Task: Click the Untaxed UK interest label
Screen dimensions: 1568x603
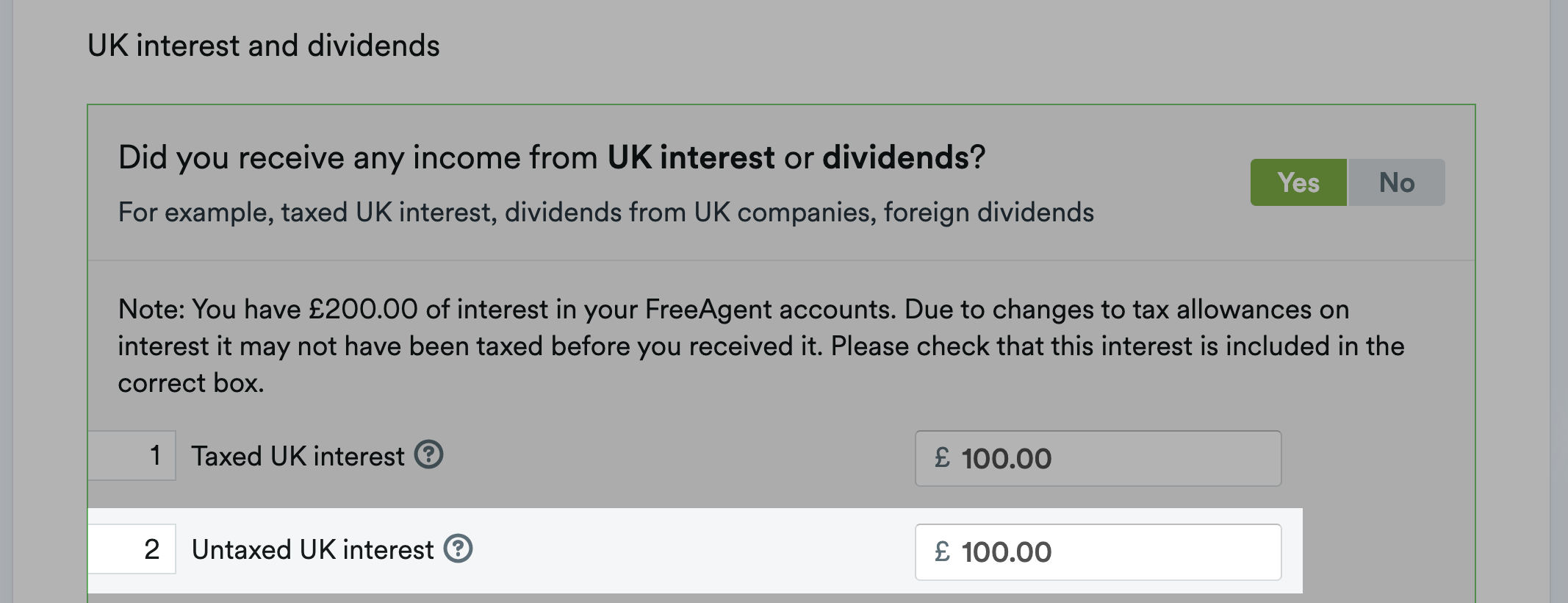Action: (312, 549)
